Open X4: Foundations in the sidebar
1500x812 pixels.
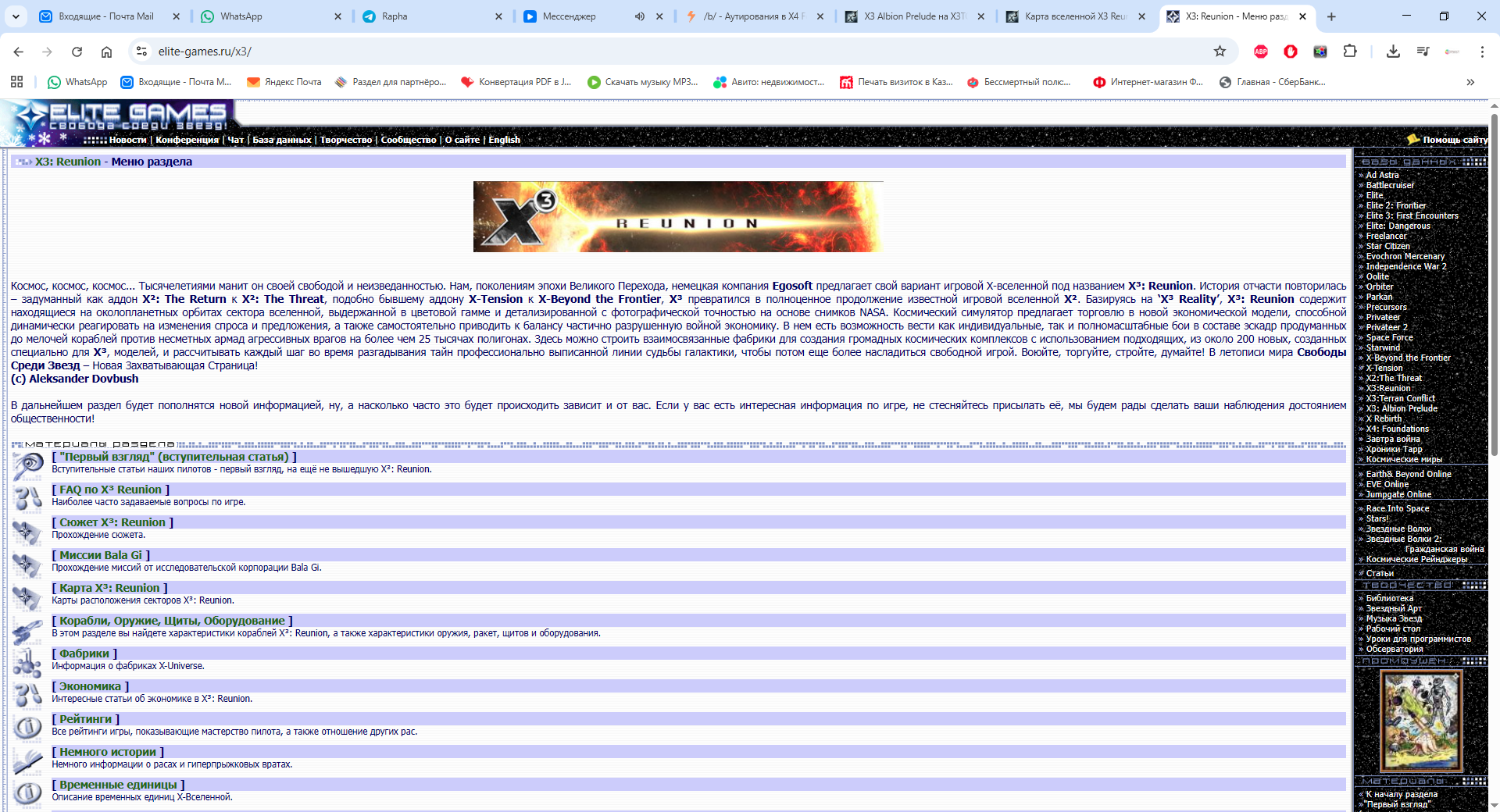click(1398, 429)
